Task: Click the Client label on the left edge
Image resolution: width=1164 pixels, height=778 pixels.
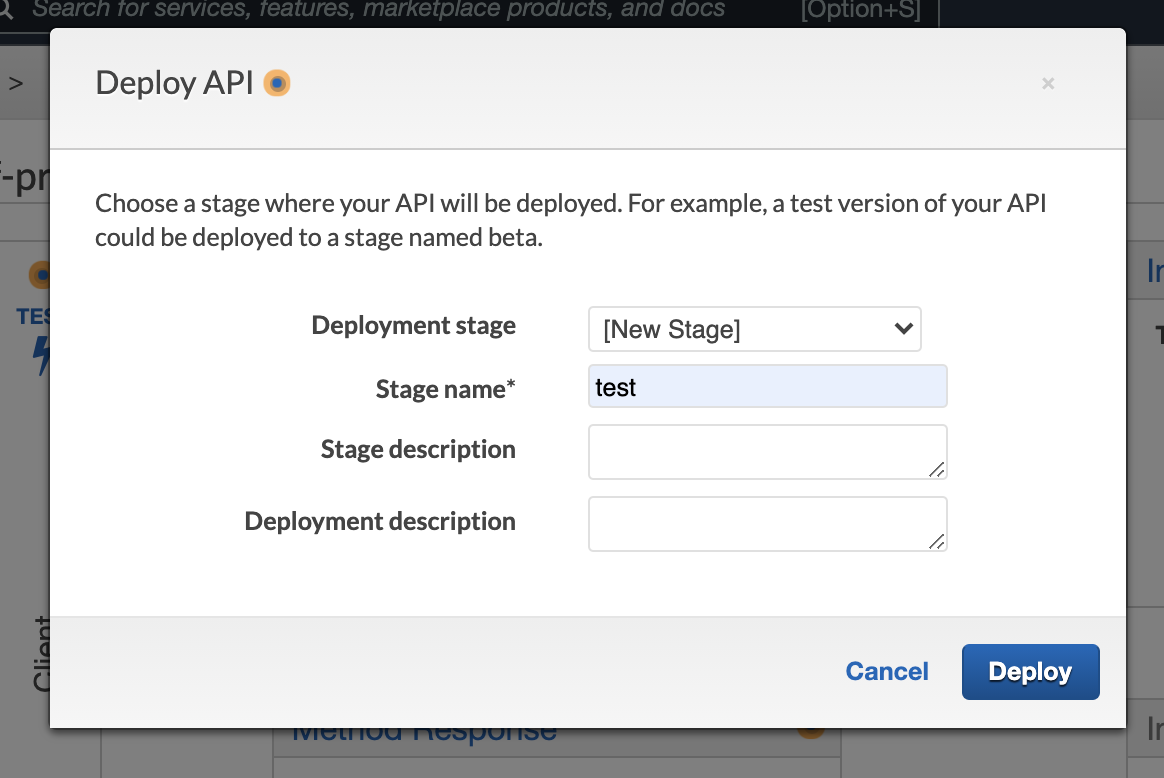Action: tap(41, 654)
